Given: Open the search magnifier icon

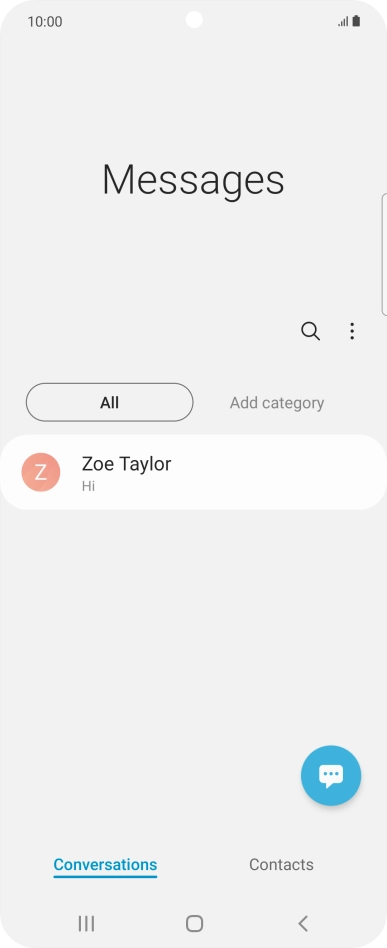Looking at the screenshot, I should point(310,331).
